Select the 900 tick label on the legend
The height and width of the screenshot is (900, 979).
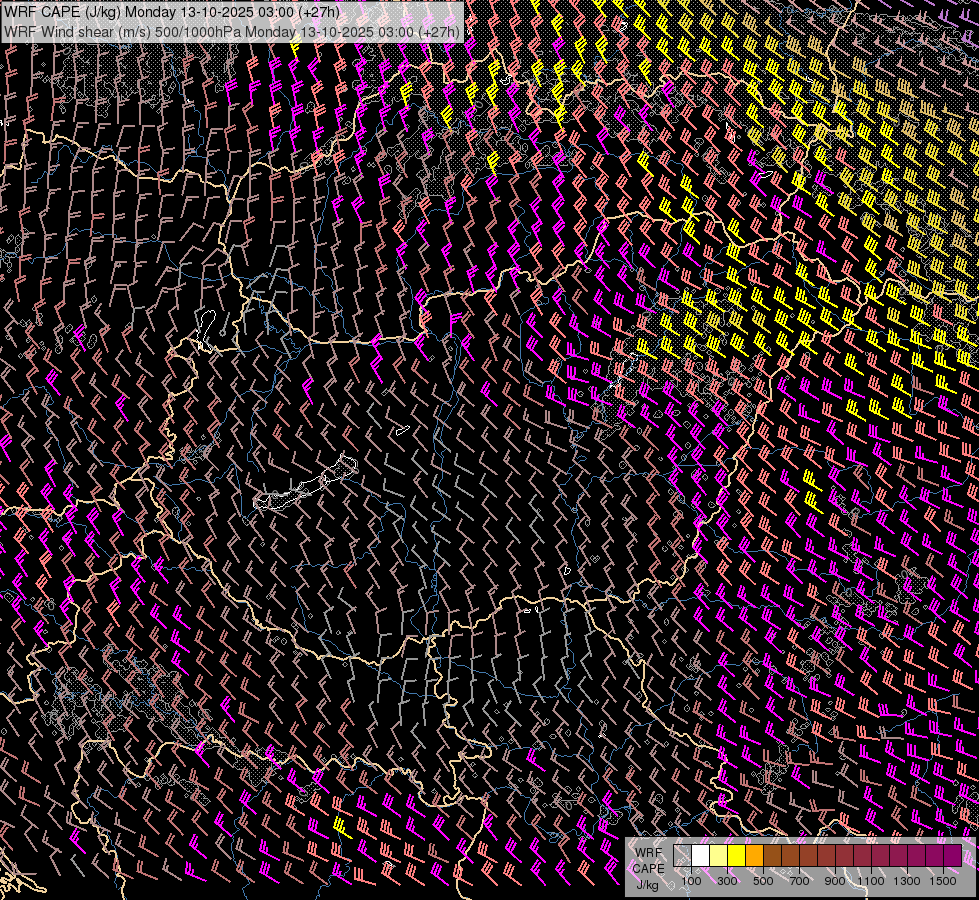[835, 881]
